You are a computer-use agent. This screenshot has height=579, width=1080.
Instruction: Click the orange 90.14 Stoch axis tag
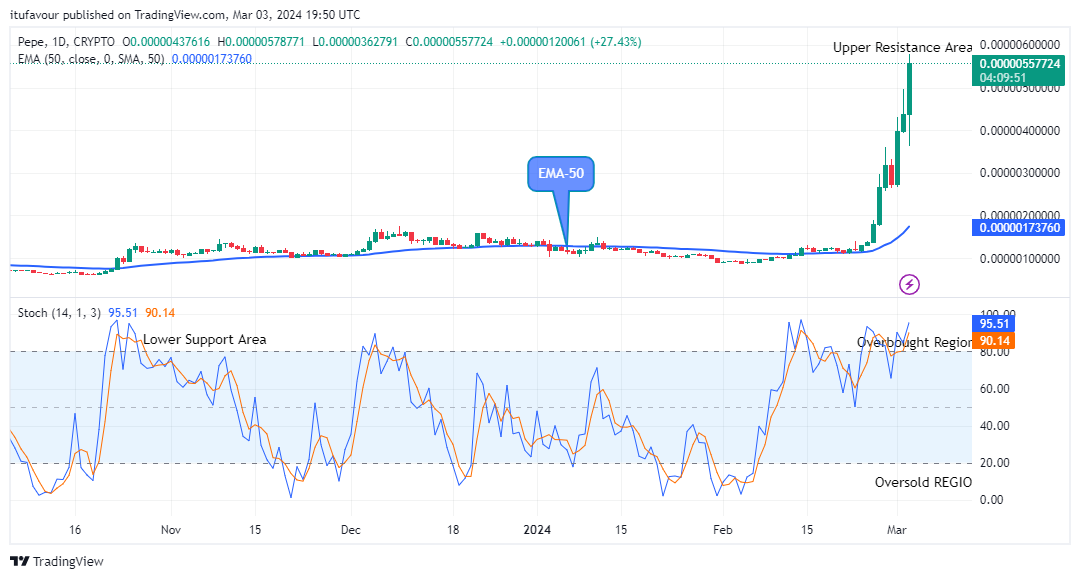click(x=993, y=340)
